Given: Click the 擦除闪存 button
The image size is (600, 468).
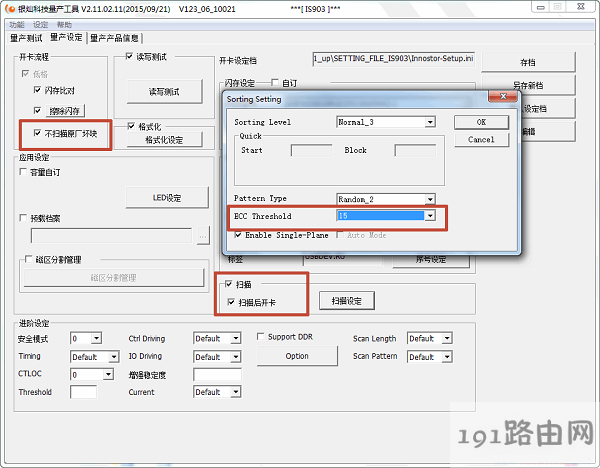Looking at the screenshot, I should (x=65, y=111).
